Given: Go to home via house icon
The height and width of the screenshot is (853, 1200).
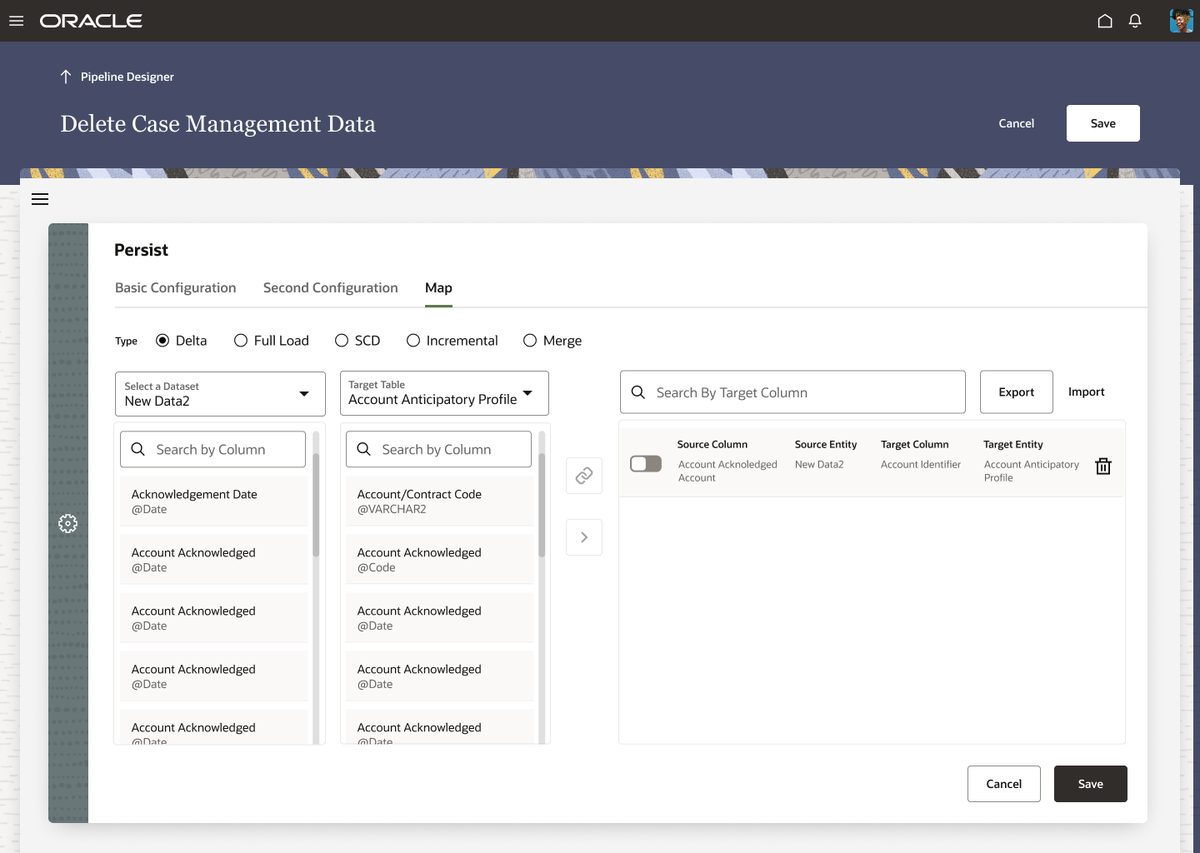Looking at the screenshot, I should coord(1105,21).
